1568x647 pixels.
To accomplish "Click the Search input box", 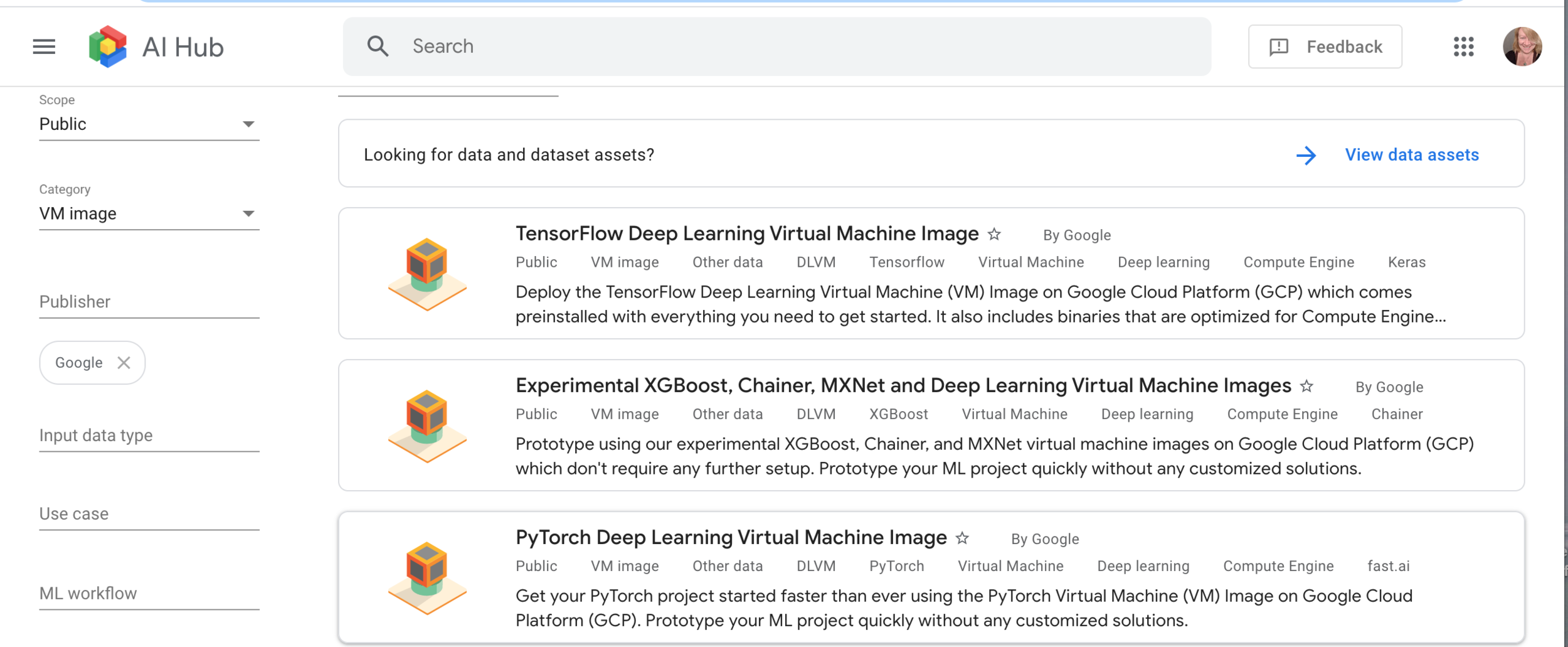I will (x=776, y=46).
